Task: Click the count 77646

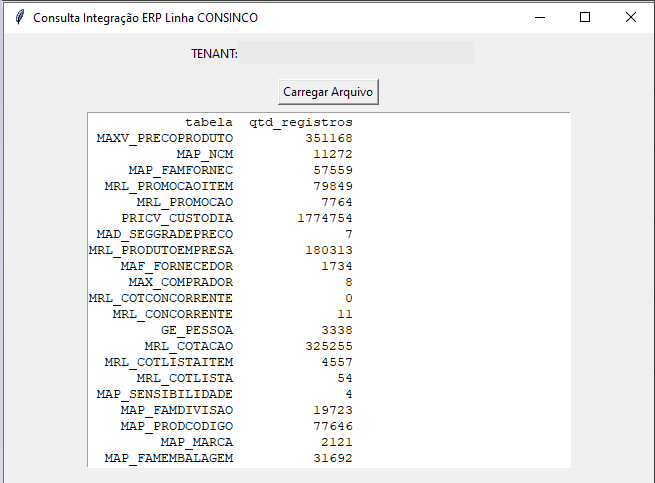Action: point(333,426)
